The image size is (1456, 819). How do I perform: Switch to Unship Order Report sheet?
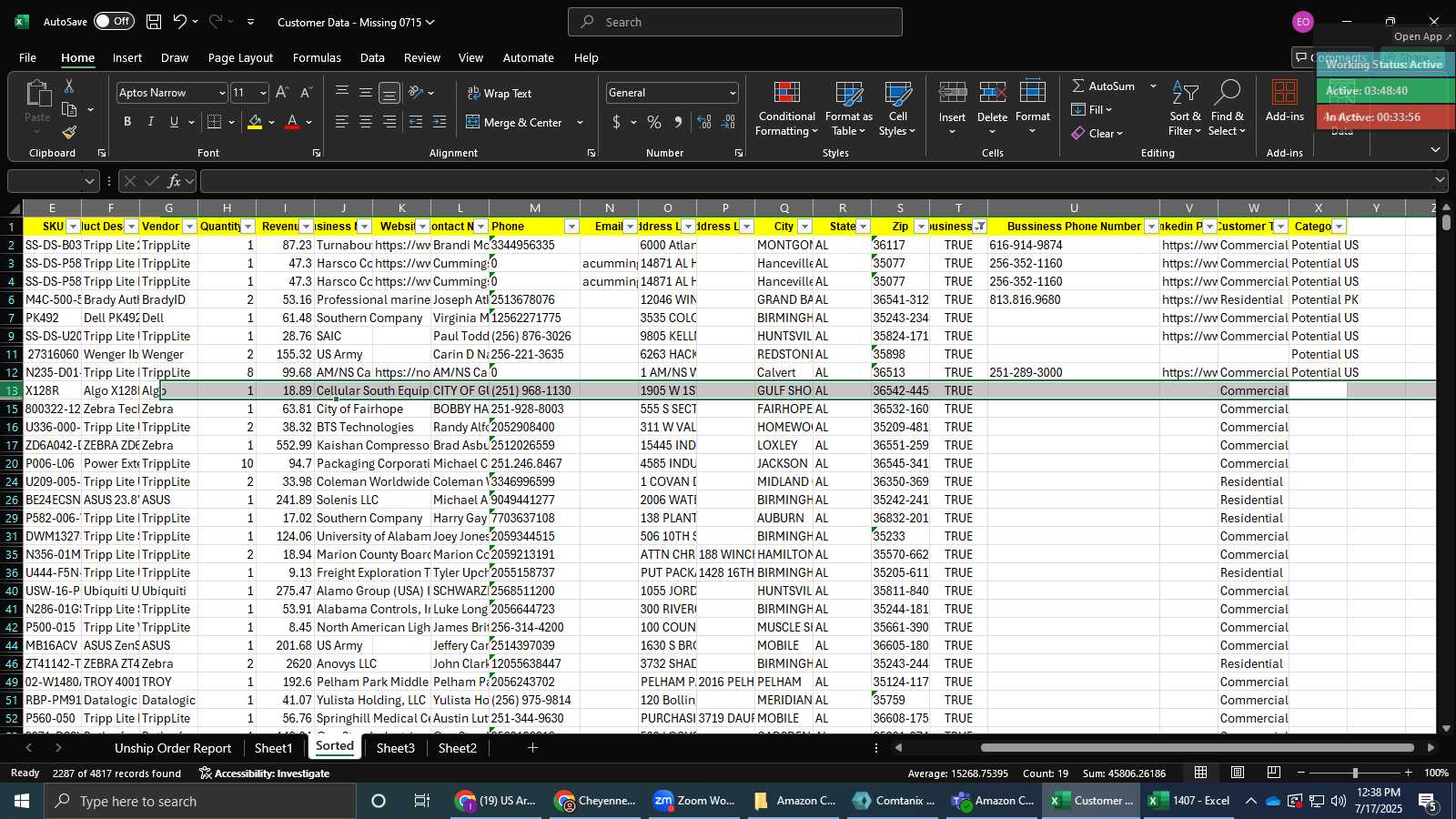(173, 748)
